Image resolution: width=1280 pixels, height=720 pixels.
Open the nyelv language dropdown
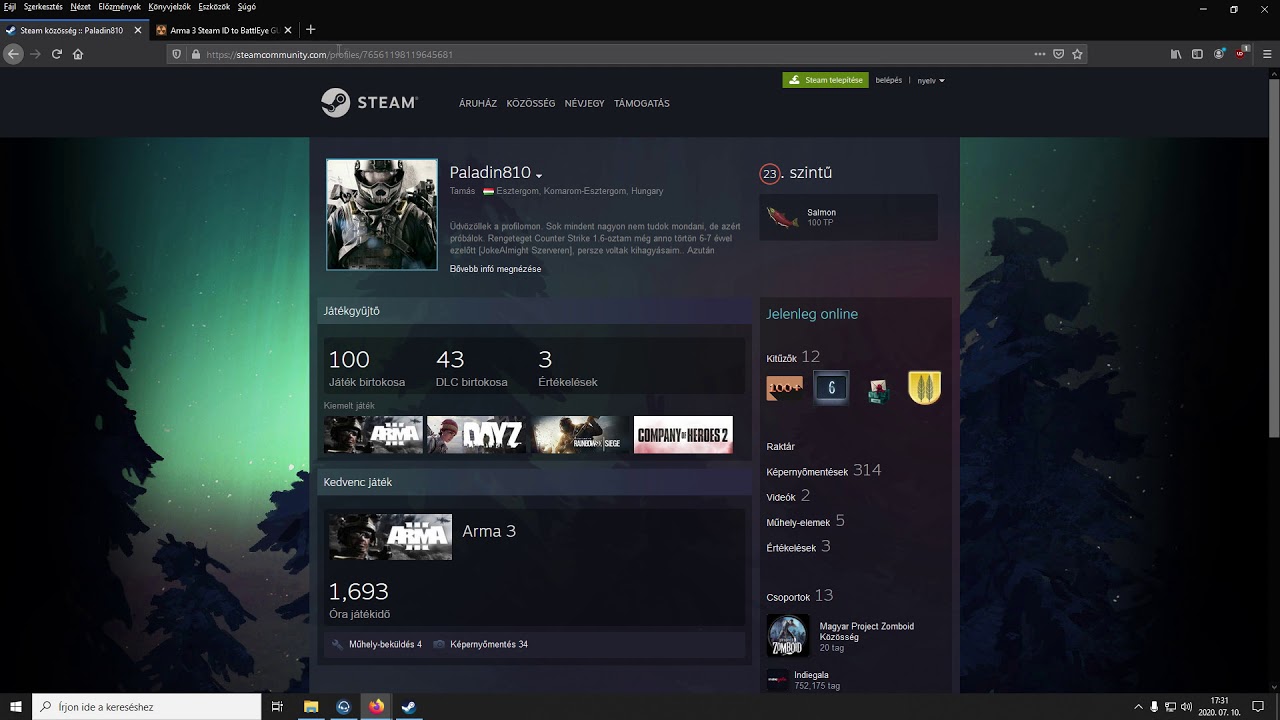tap(931, 80)
